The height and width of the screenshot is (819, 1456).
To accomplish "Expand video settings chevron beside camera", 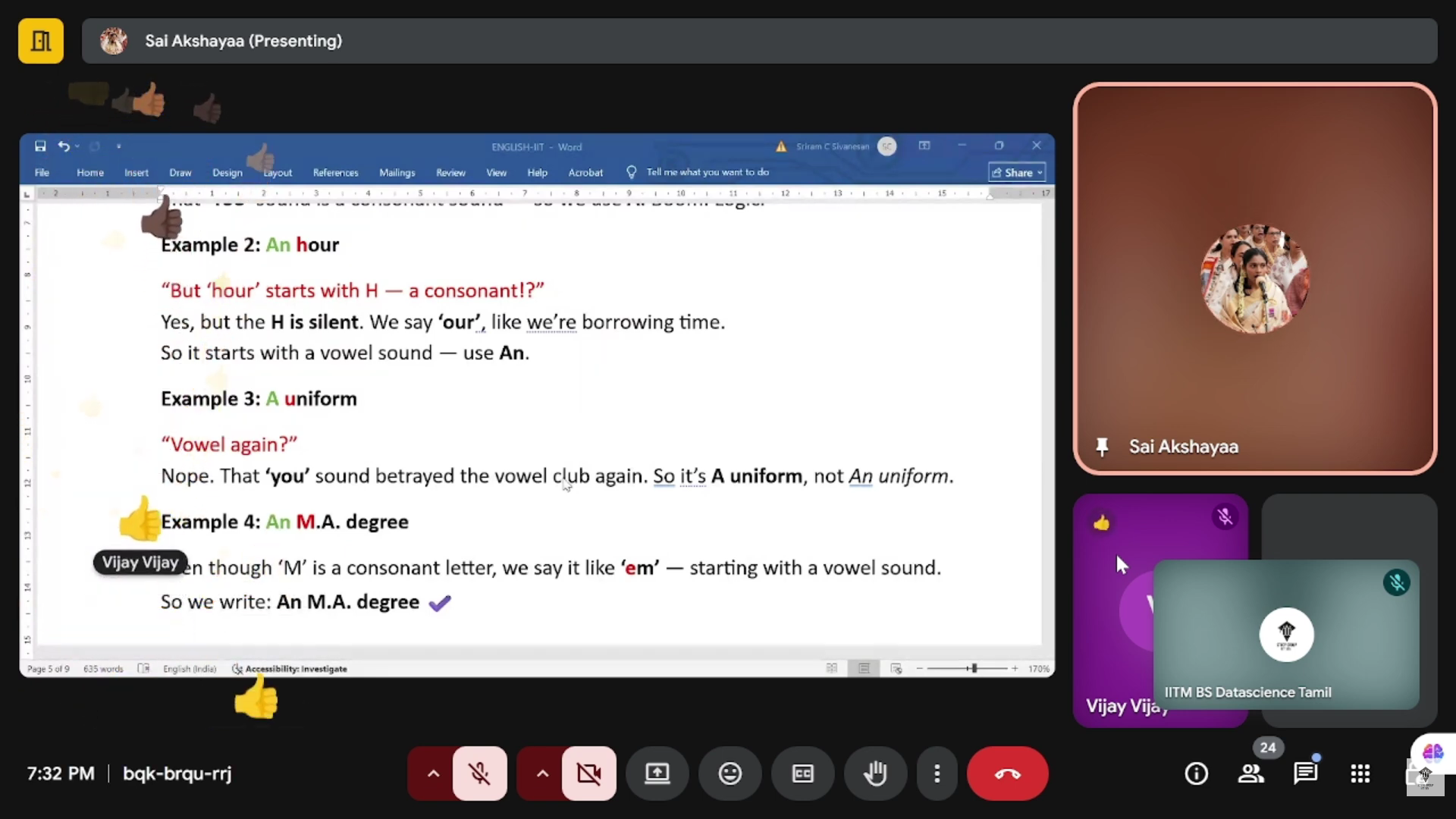I will coord(542,773).
